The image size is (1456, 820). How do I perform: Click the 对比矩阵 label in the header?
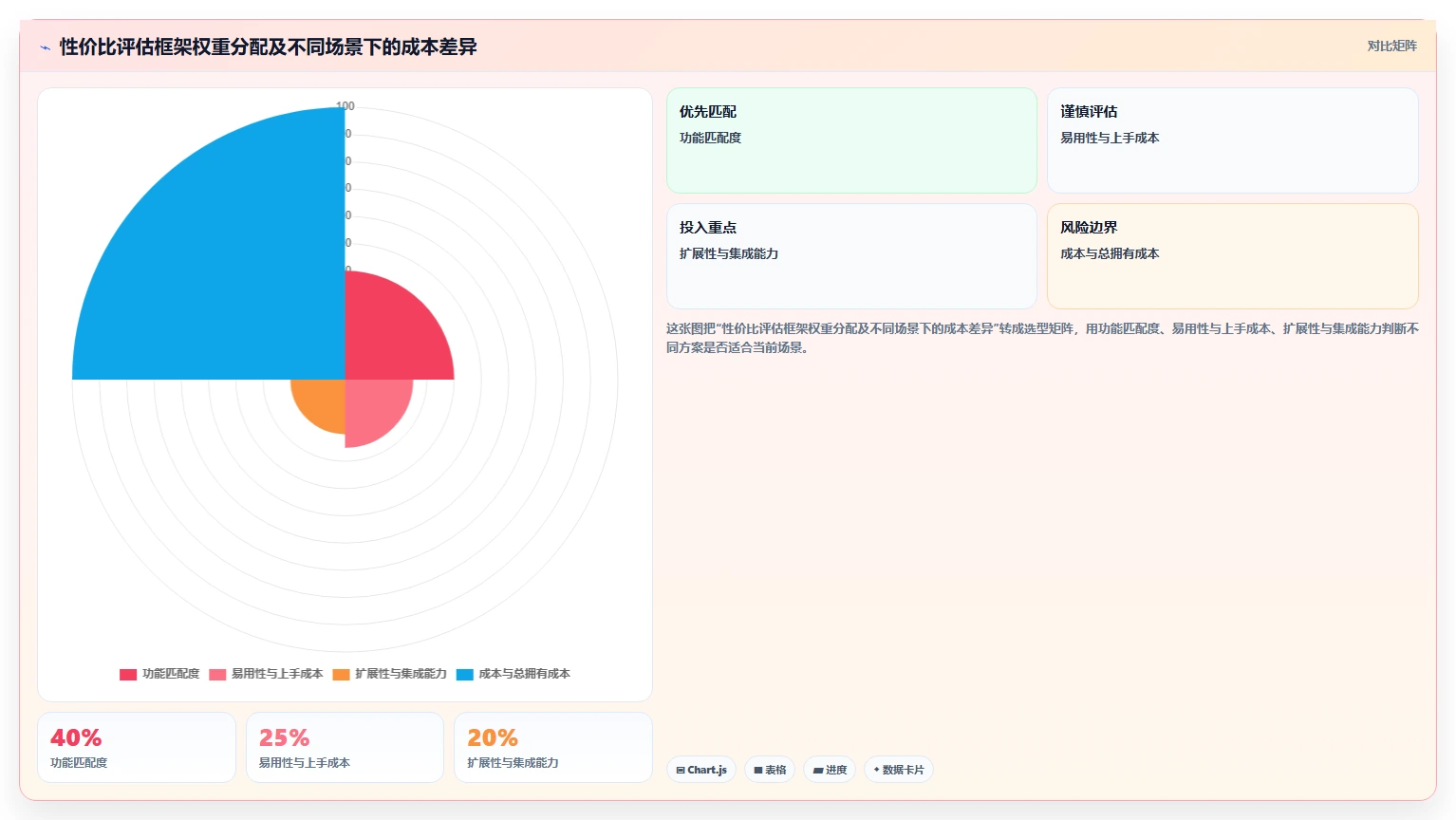coord(1391,46)
